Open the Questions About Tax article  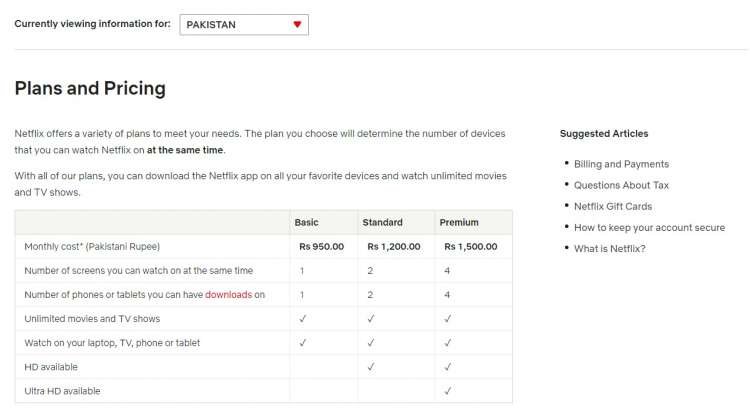[x=619, y=185]
